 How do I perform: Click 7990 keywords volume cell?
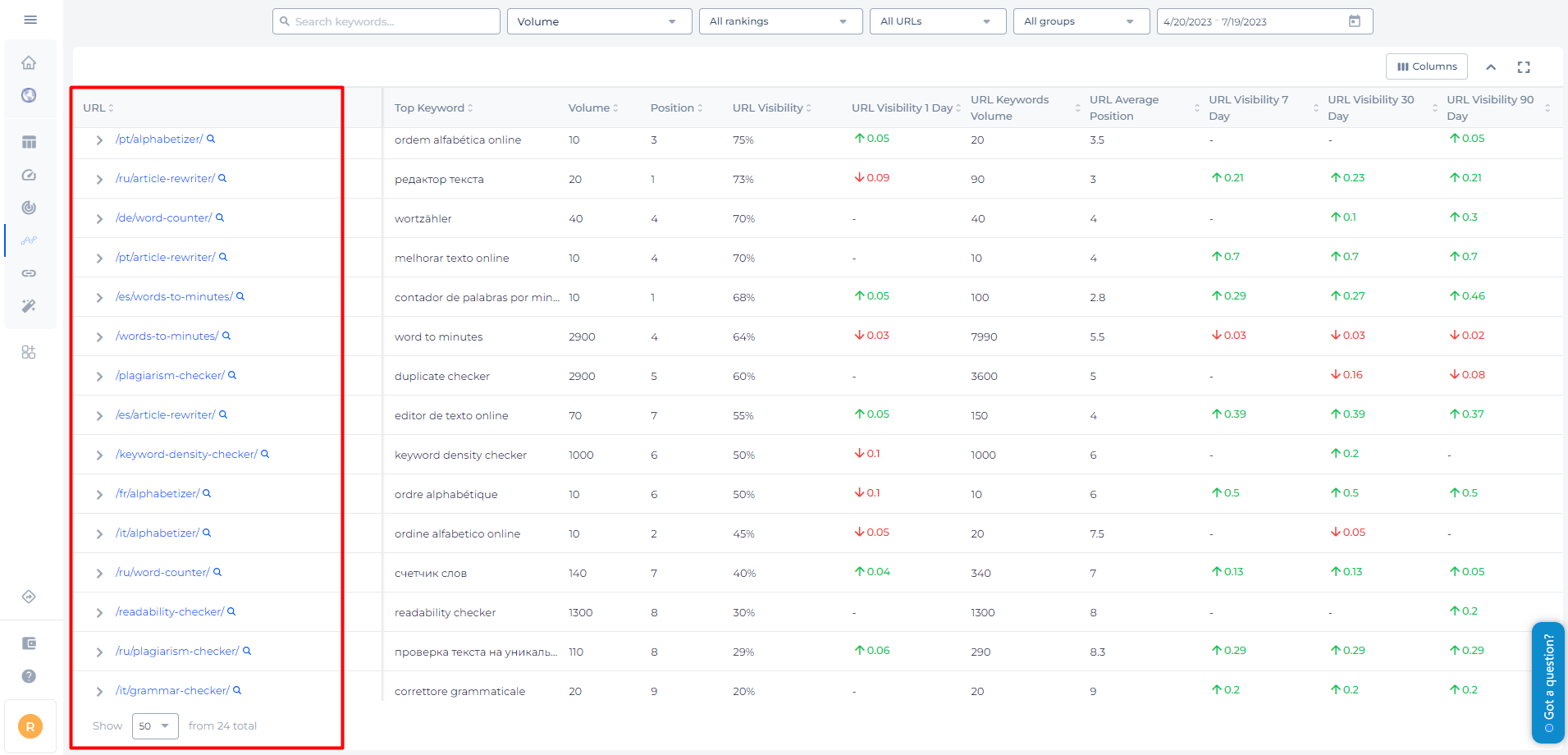[x=984, y=336]
